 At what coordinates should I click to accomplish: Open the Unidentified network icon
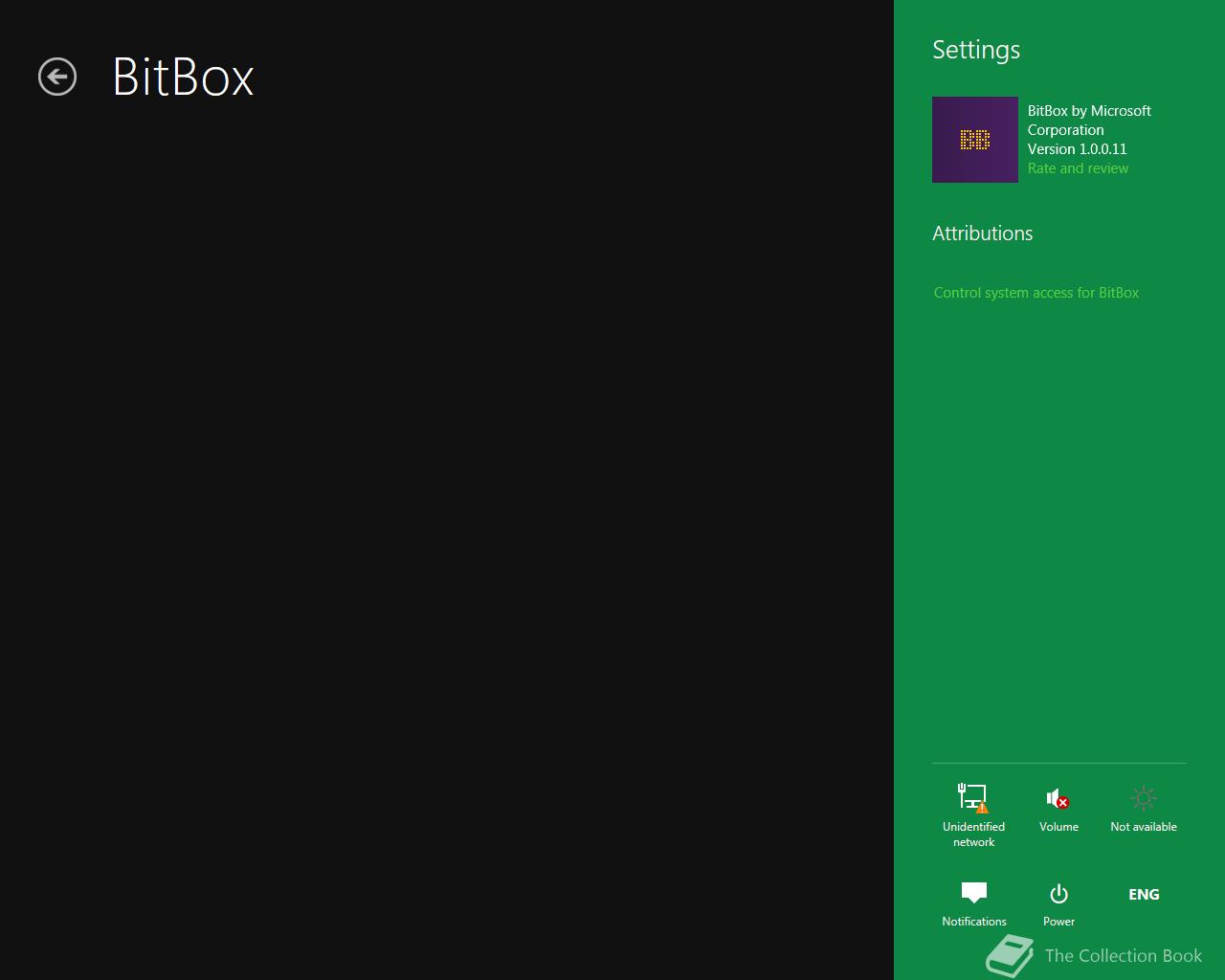(x=974, y=814)
